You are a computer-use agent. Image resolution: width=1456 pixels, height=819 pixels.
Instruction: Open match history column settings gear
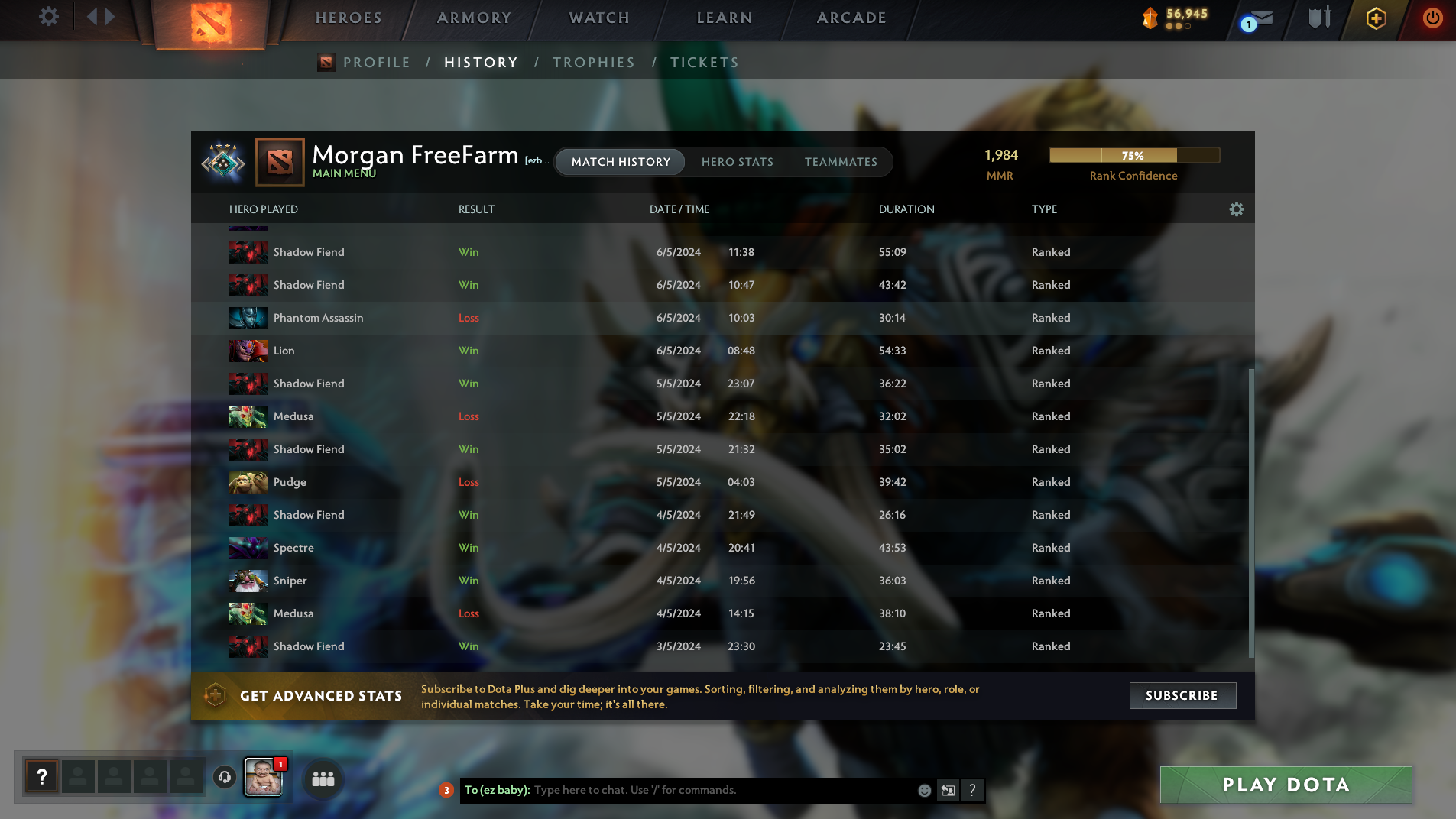point(1236,209)
